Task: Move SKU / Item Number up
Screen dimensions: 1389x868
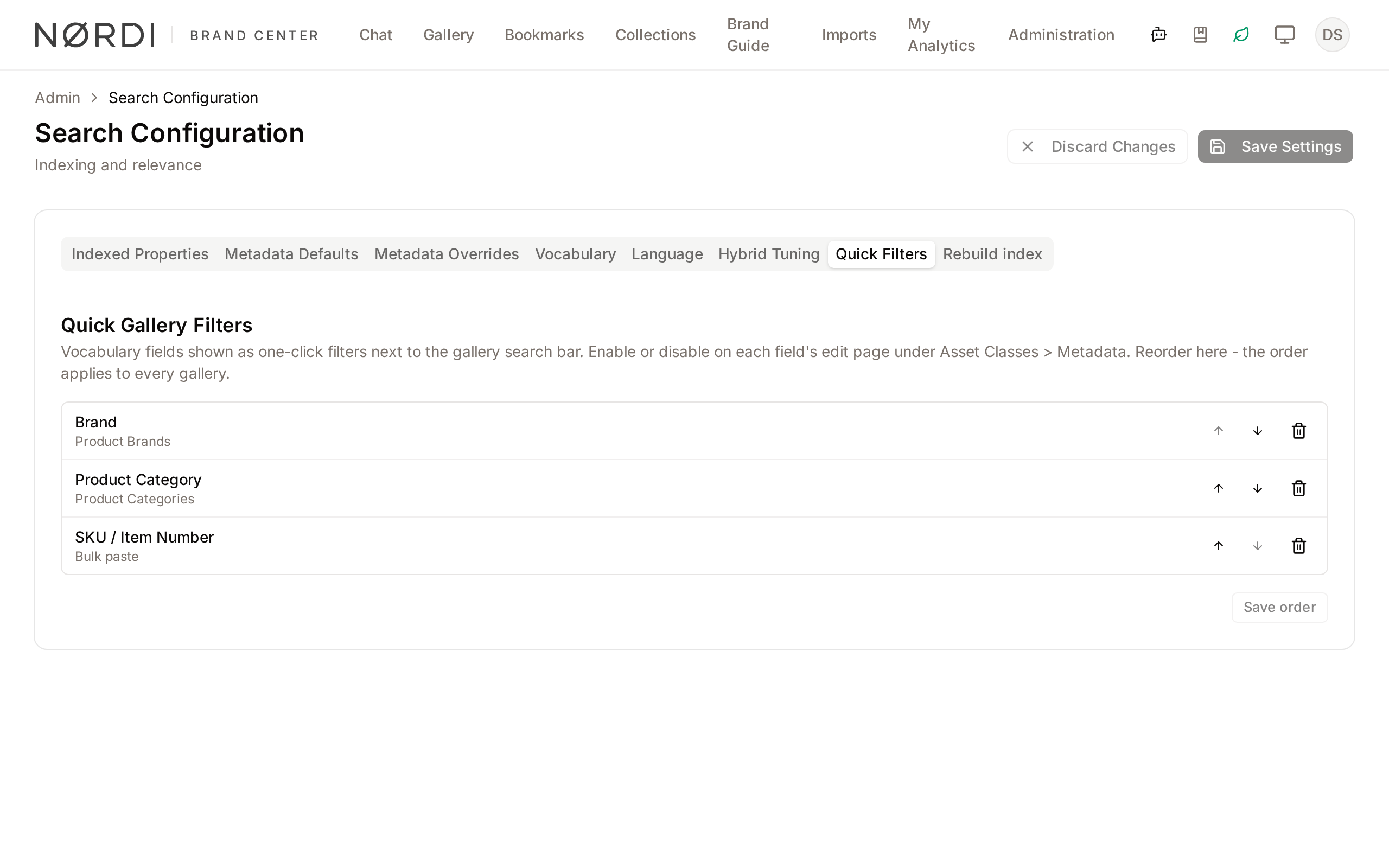Action: tap(1219, 545)
